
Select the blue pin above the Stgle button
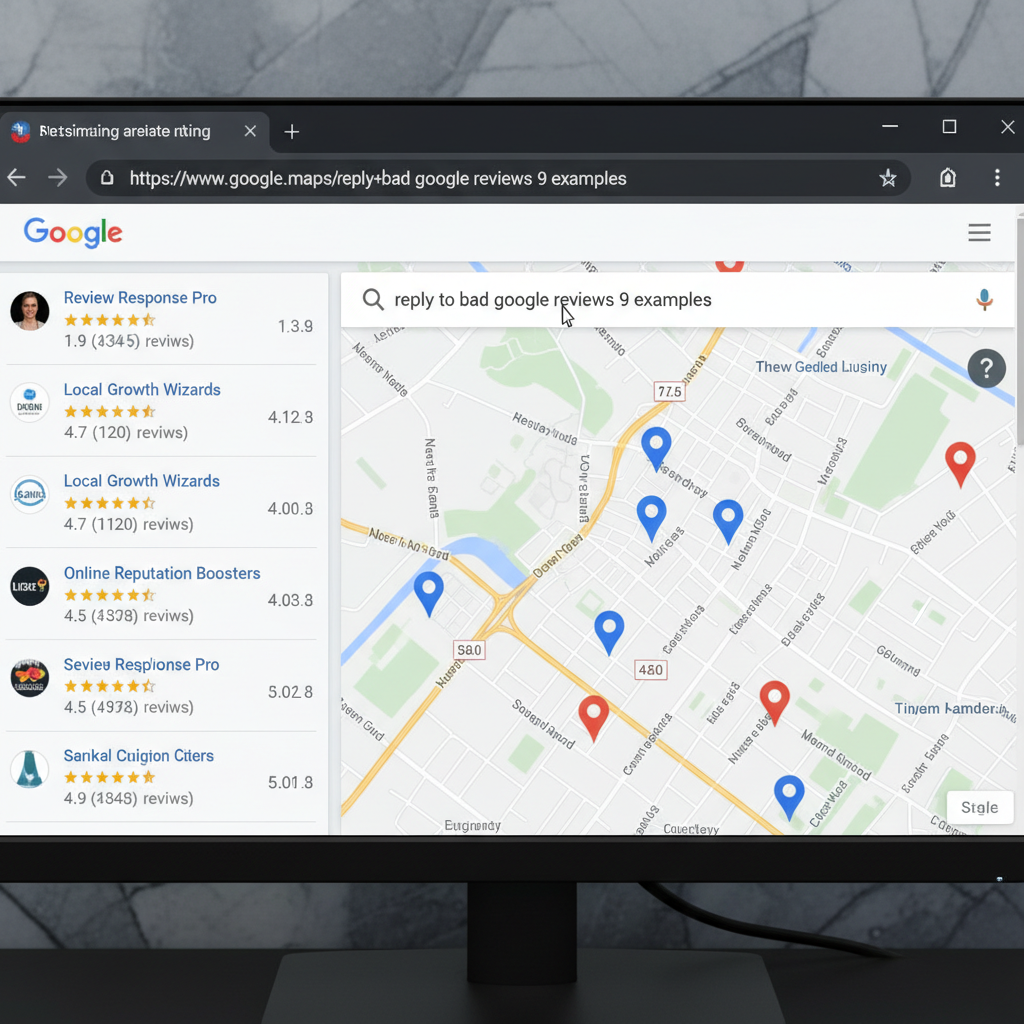(x=789, y=797)
